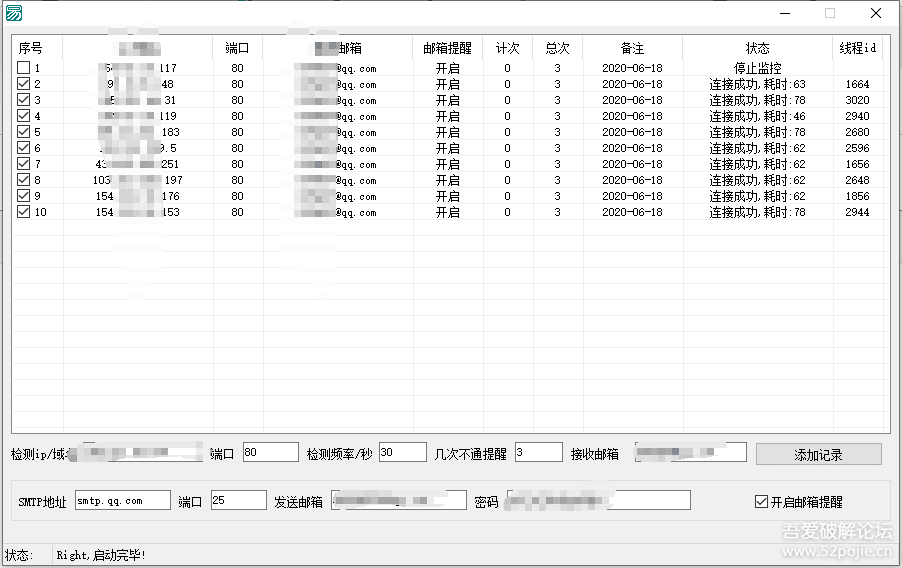
Task: Click thread id 3020
Action: (857, 100)
